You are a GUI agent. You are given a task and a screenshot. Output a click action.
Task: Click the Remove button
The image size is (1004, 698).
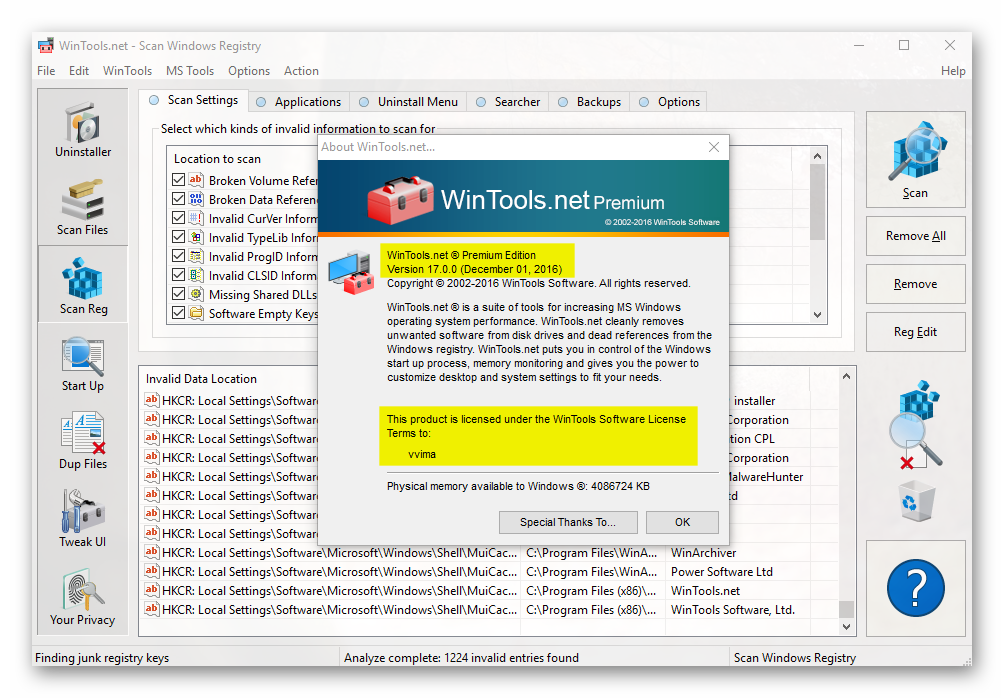916,284
